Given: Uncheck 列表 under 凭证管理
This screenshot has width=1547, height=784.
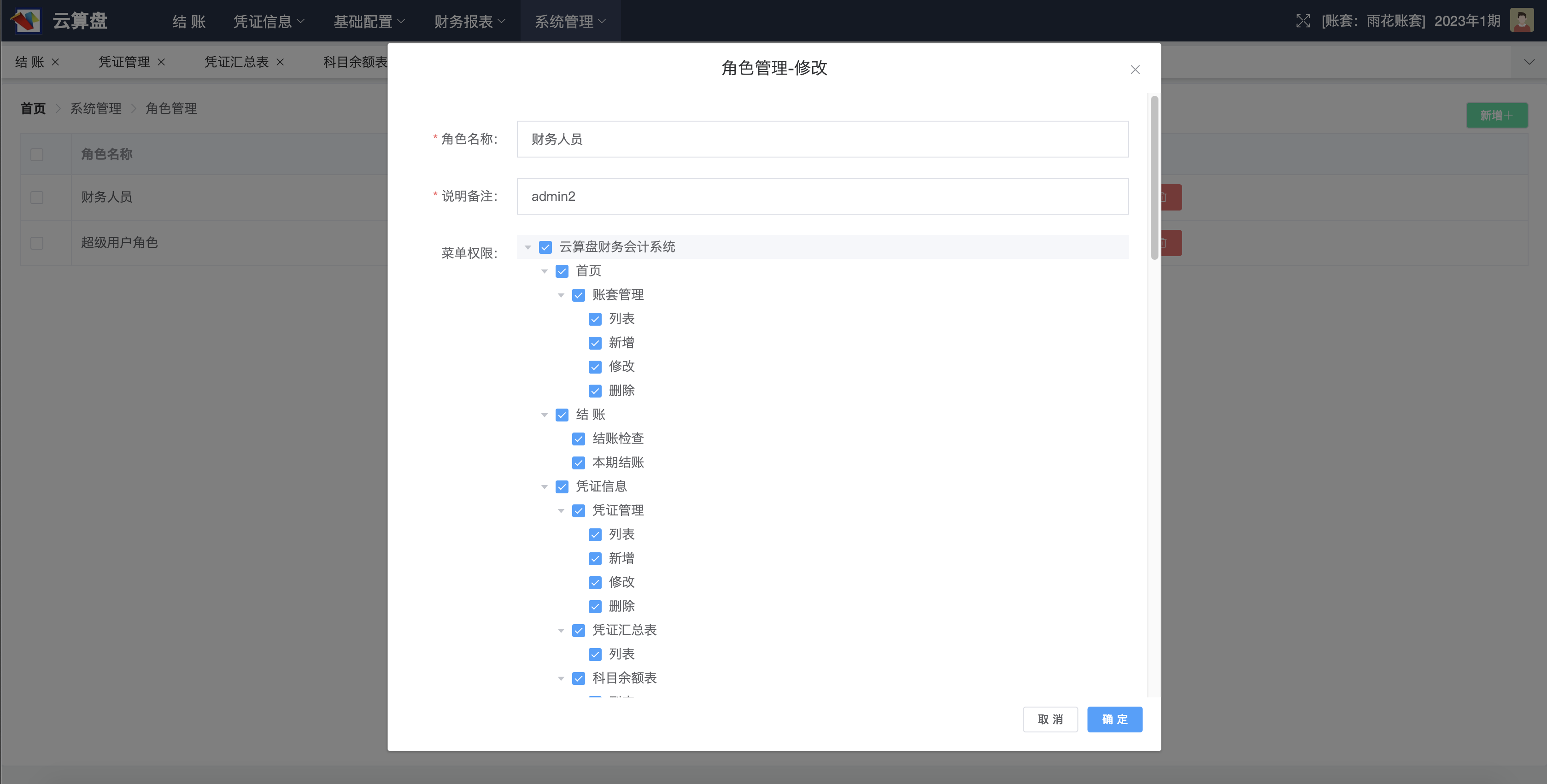Looking at the screenshot, I should tap(595, 535).
